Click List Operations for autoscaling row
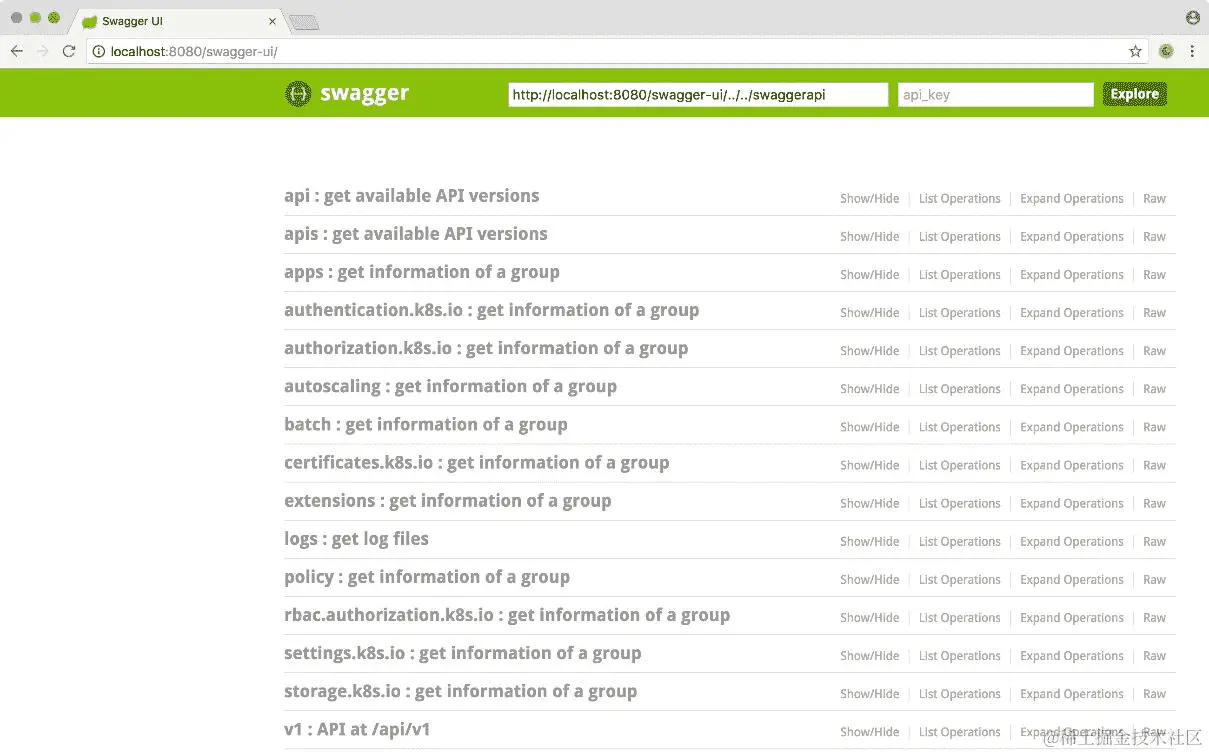The width and height of the screenshot is (1209, 754). 959,389
